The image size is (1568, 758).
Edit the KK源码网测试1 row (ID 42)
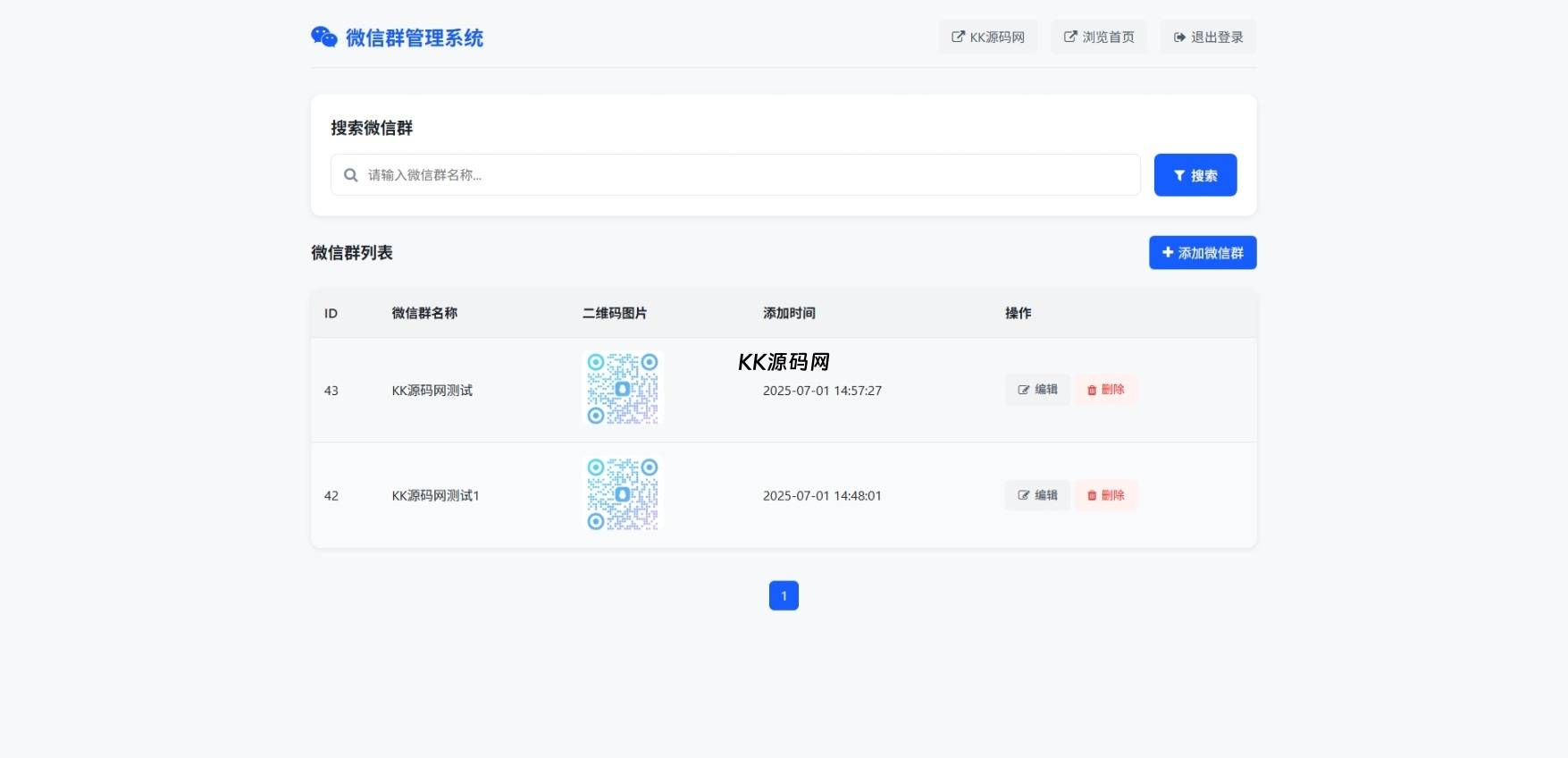pyautogui.click(x=1037, y=495)
